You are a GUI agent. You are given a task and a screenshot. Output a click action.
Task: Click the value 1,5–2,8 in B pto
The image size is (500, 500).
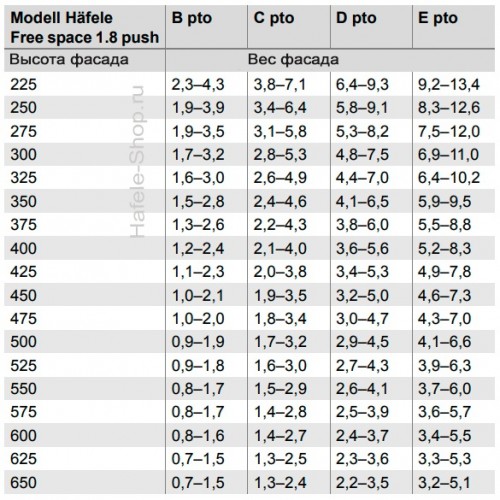coord(198,202)
